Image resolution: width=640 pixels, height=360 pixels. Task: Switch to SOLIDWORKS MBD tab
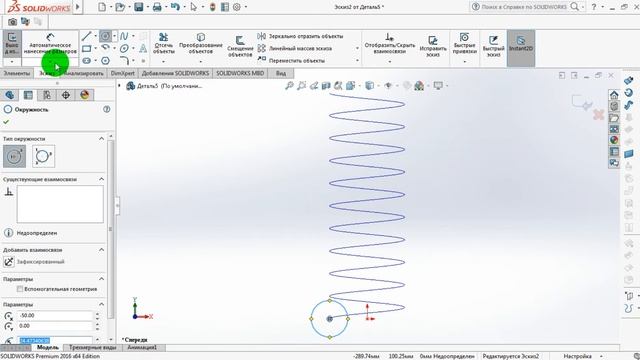[x=240, y=73]
